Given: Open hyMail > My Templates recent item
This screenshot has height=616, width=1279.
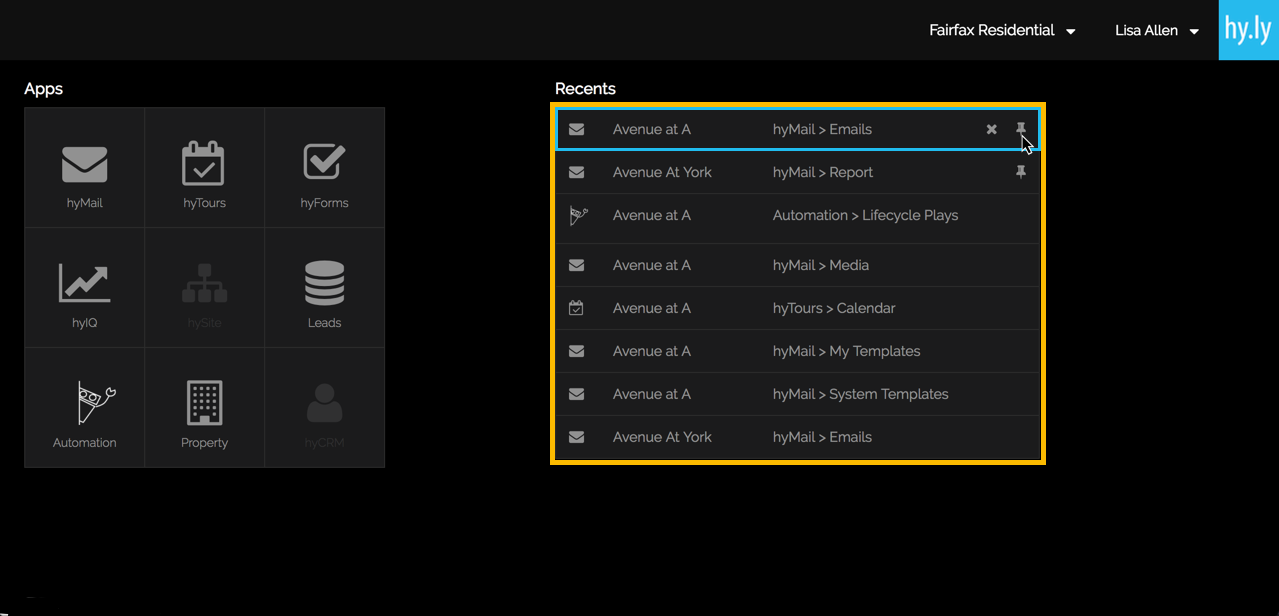Looking at the screenshot, I should pos(798,351).
